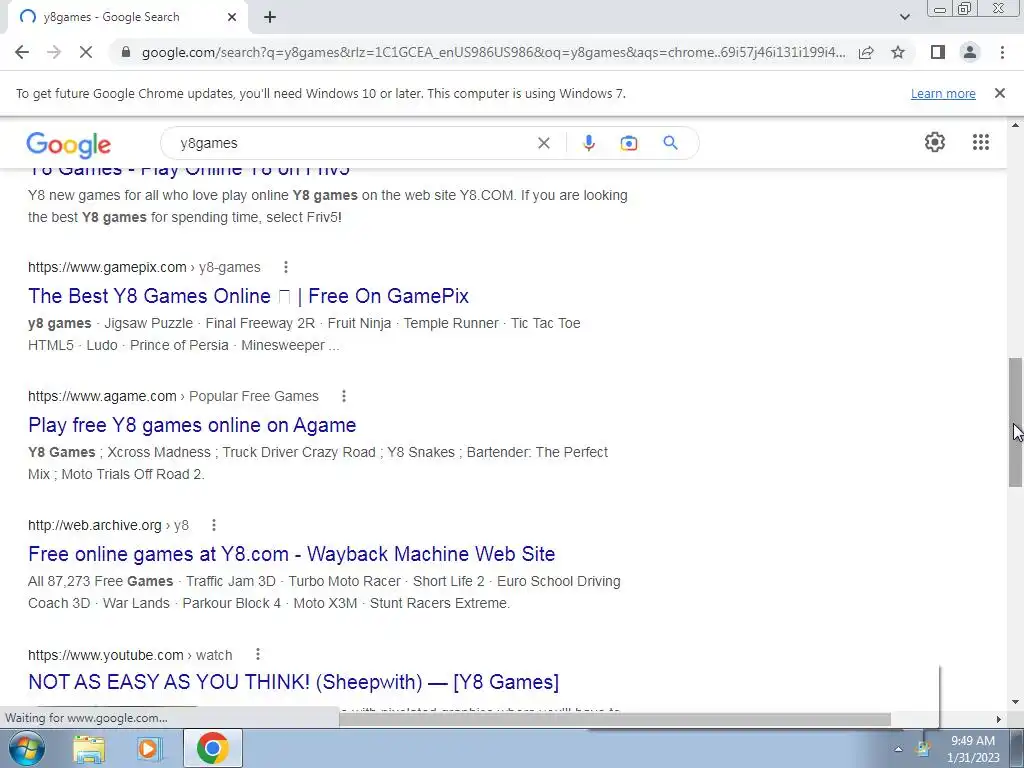Open Windows Start menu orb
Screen dimensions: 1024x768
[27, 748]
